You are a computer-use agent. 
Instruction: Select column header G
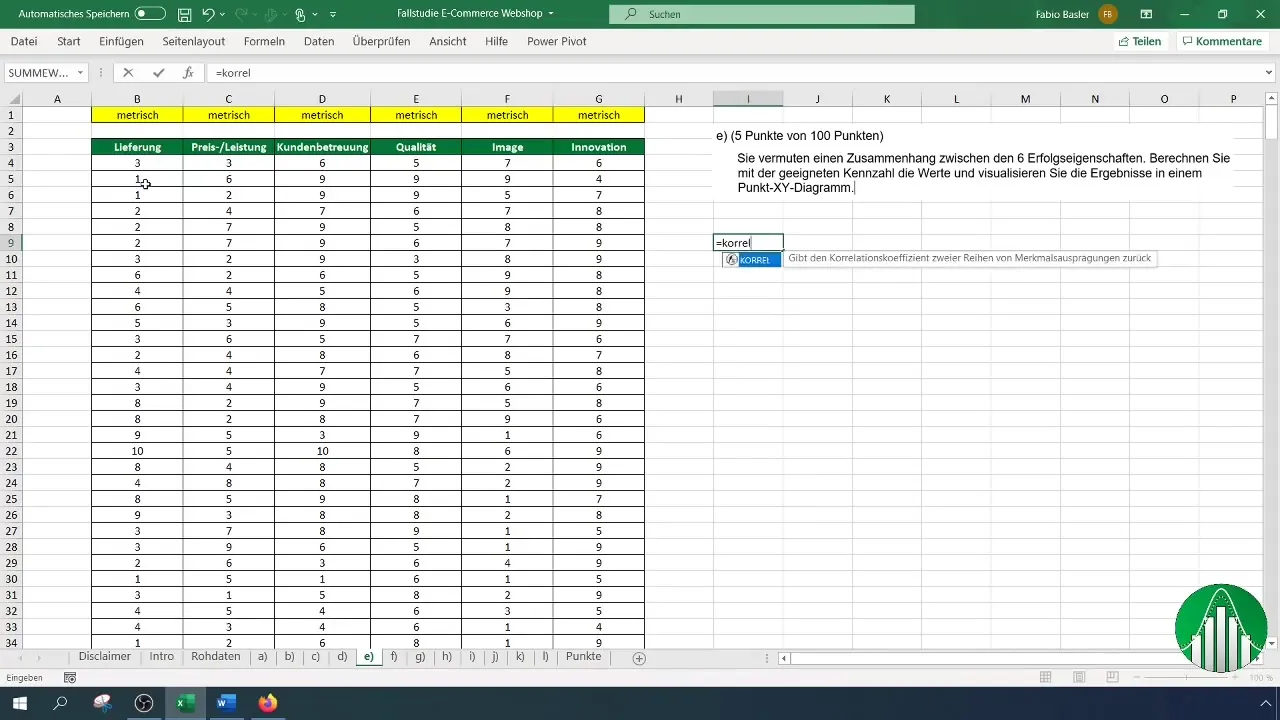tap(599, 98)
